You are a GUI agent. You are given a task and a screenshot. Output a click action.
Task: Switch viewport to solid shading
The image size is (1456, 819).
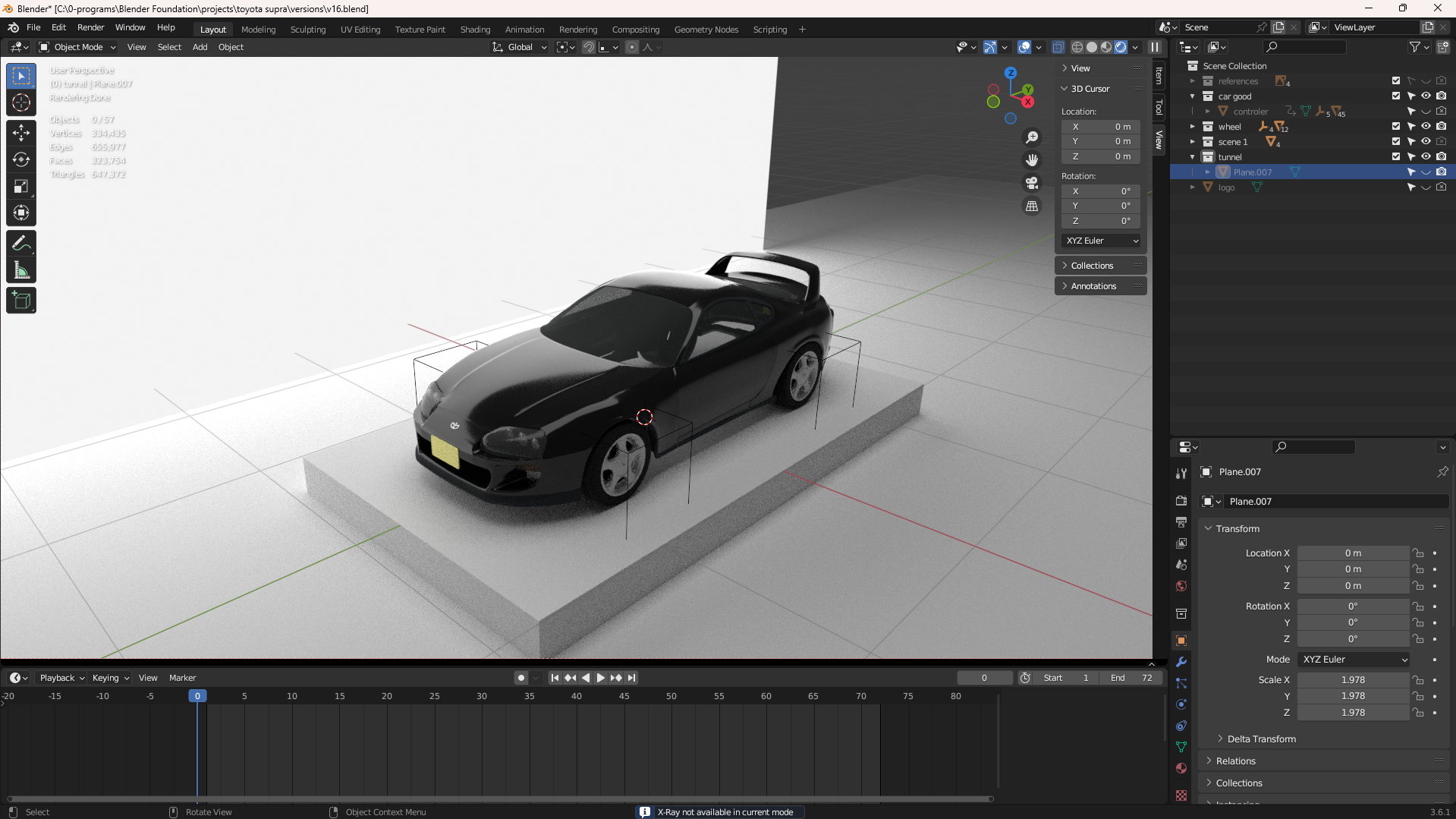(1092, 47)
